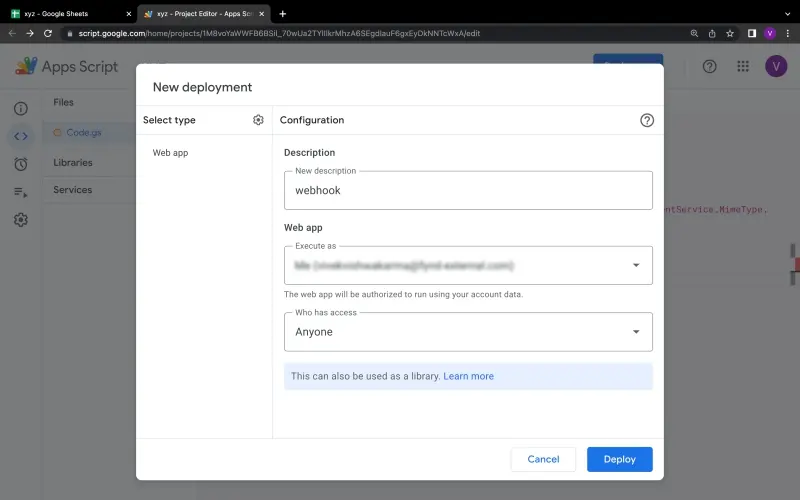This screenshot has width=800, height=500.
Task: Close the Google Sheets browser tab
Action: pos(129,14)
